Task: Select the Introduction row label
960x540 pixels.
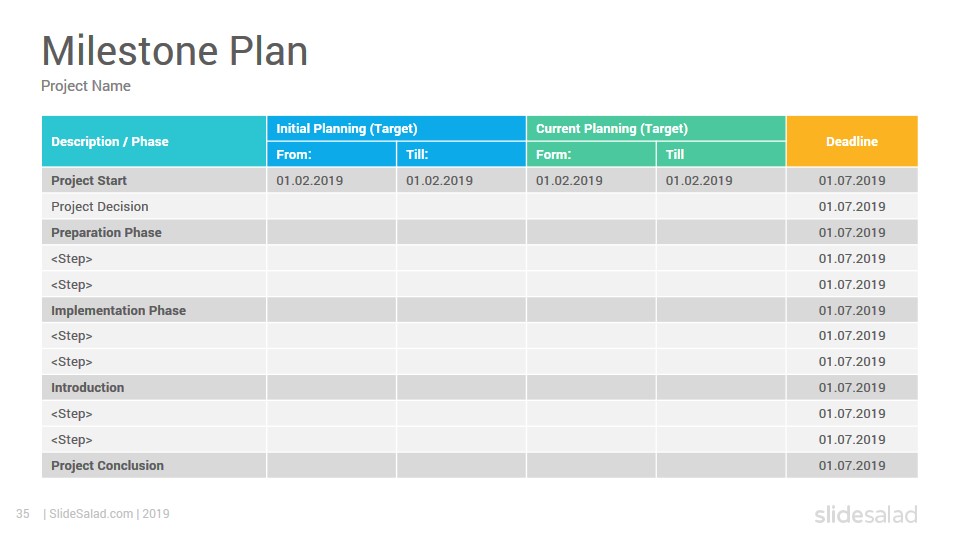Action: pyautogui.click(x=88, y=388)
